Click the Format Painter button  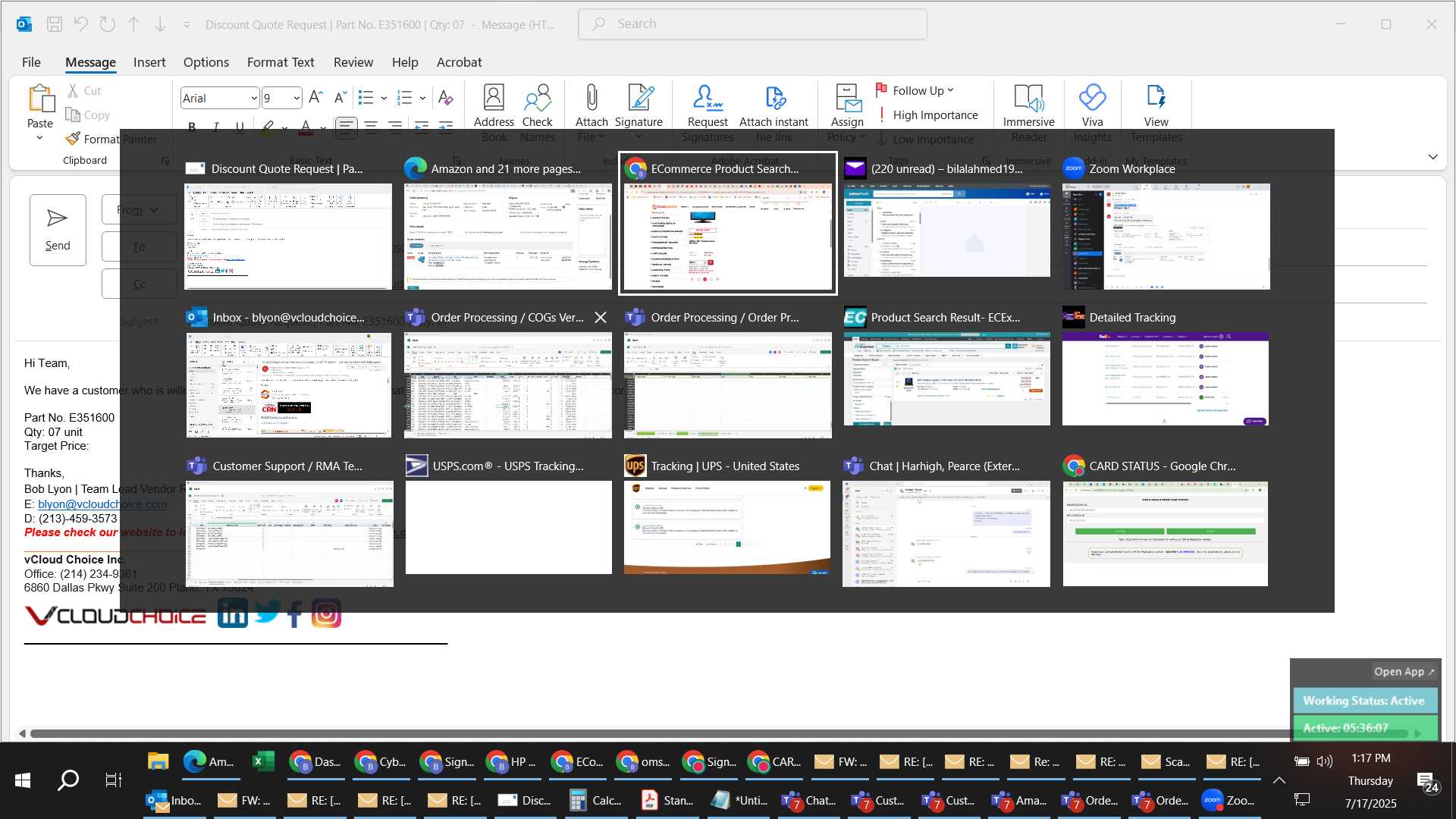tap(111, 139)
